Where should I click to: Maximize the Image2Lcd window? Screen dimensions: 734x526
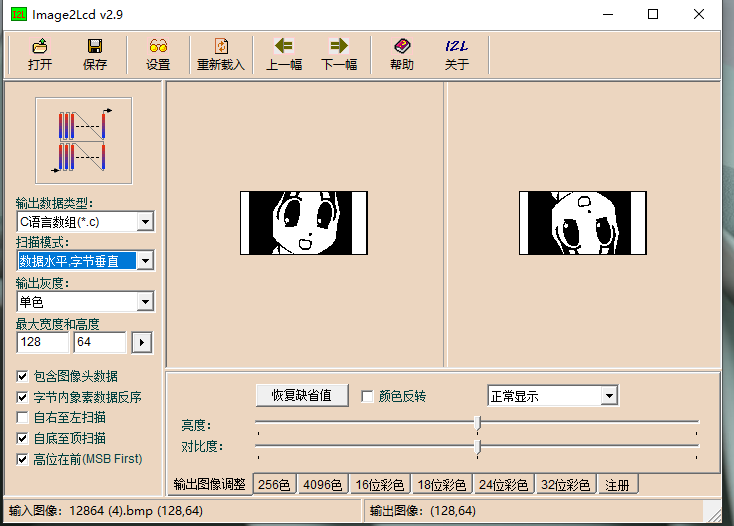click(653, 14)
